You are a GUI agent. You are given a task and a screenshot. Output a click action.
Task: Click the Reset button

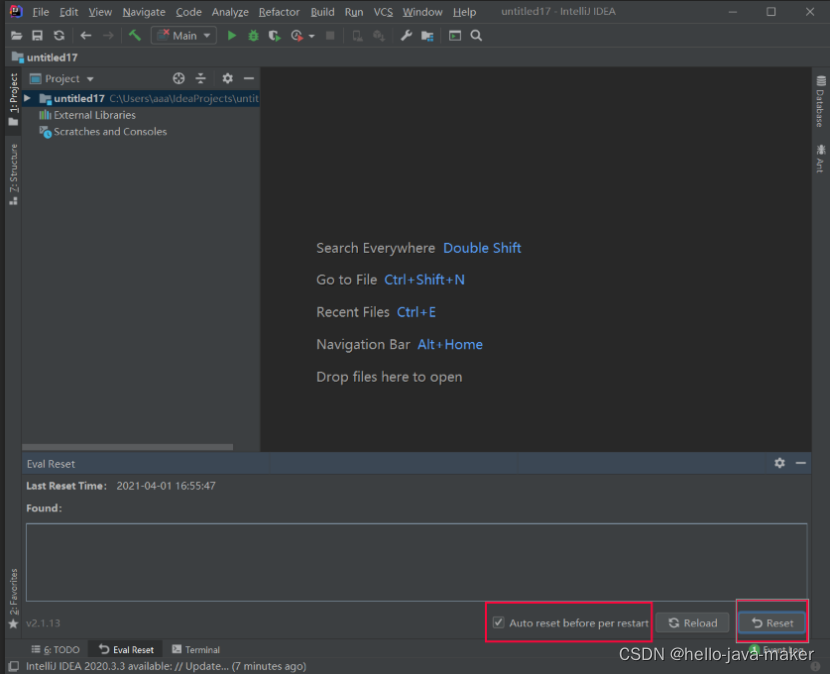[772, 623]
